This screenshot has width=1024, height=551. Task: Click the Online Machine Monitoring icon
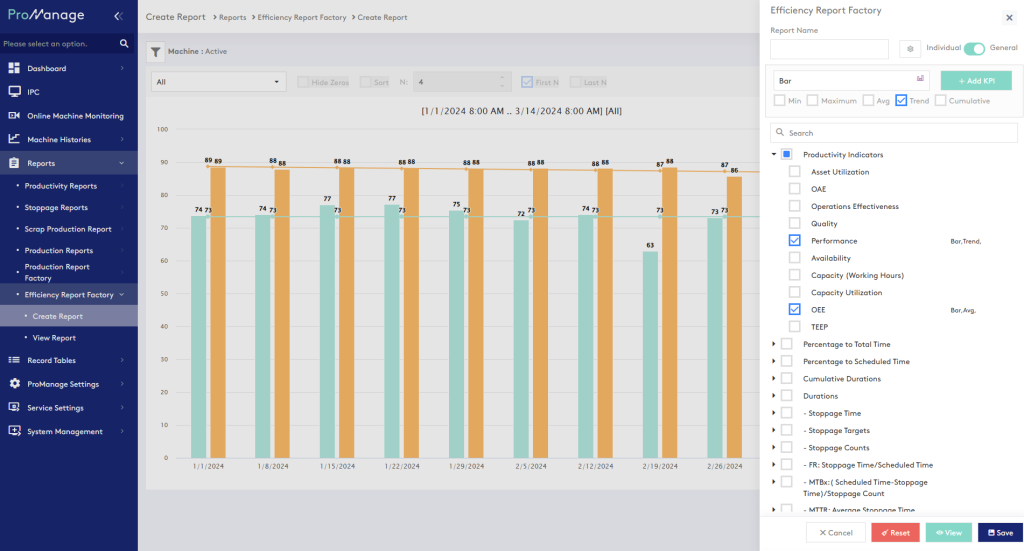point(15,116)
